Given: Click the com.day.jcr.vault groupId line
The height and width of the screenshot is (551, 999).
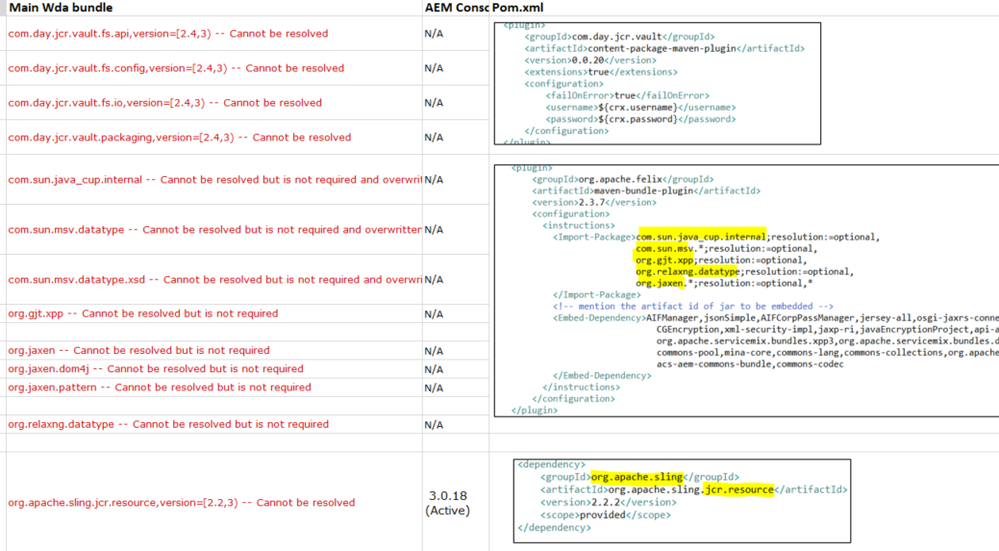Looking at the screenshot, I should coord(619,37).
